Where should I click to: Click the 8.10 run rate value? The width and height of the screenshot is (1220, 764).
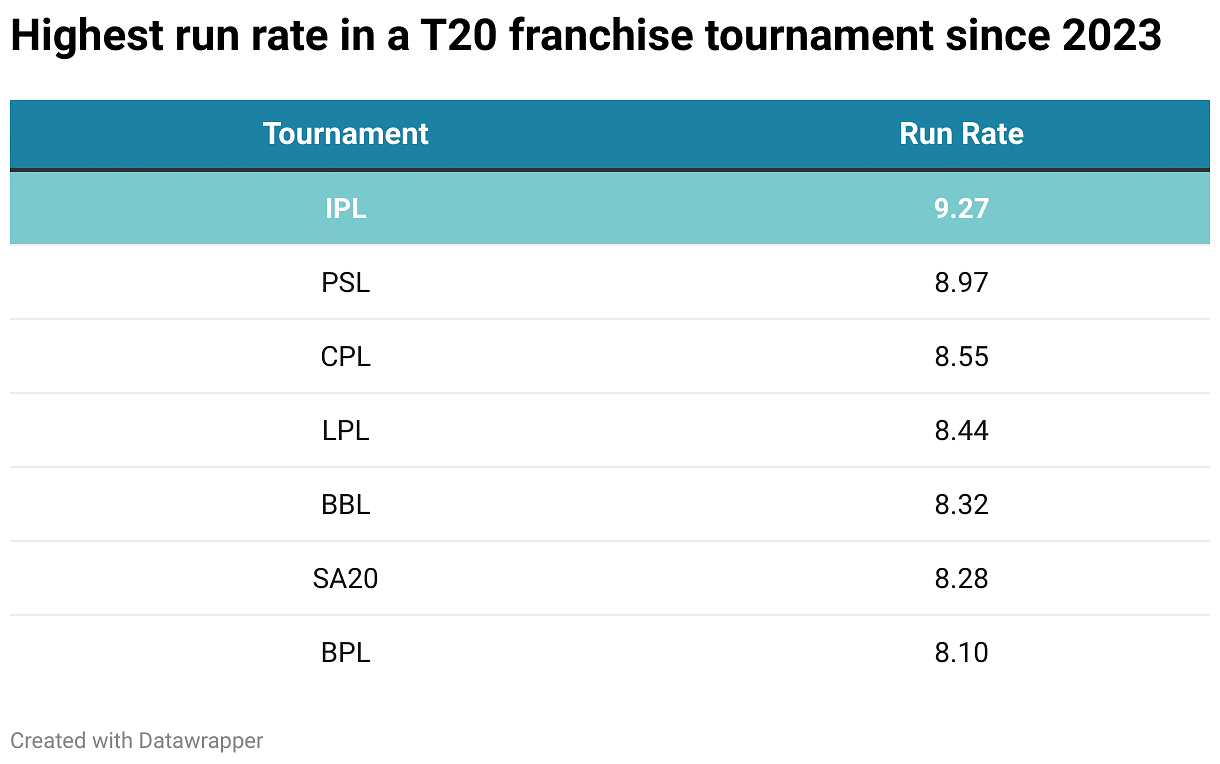pos(961,653)
